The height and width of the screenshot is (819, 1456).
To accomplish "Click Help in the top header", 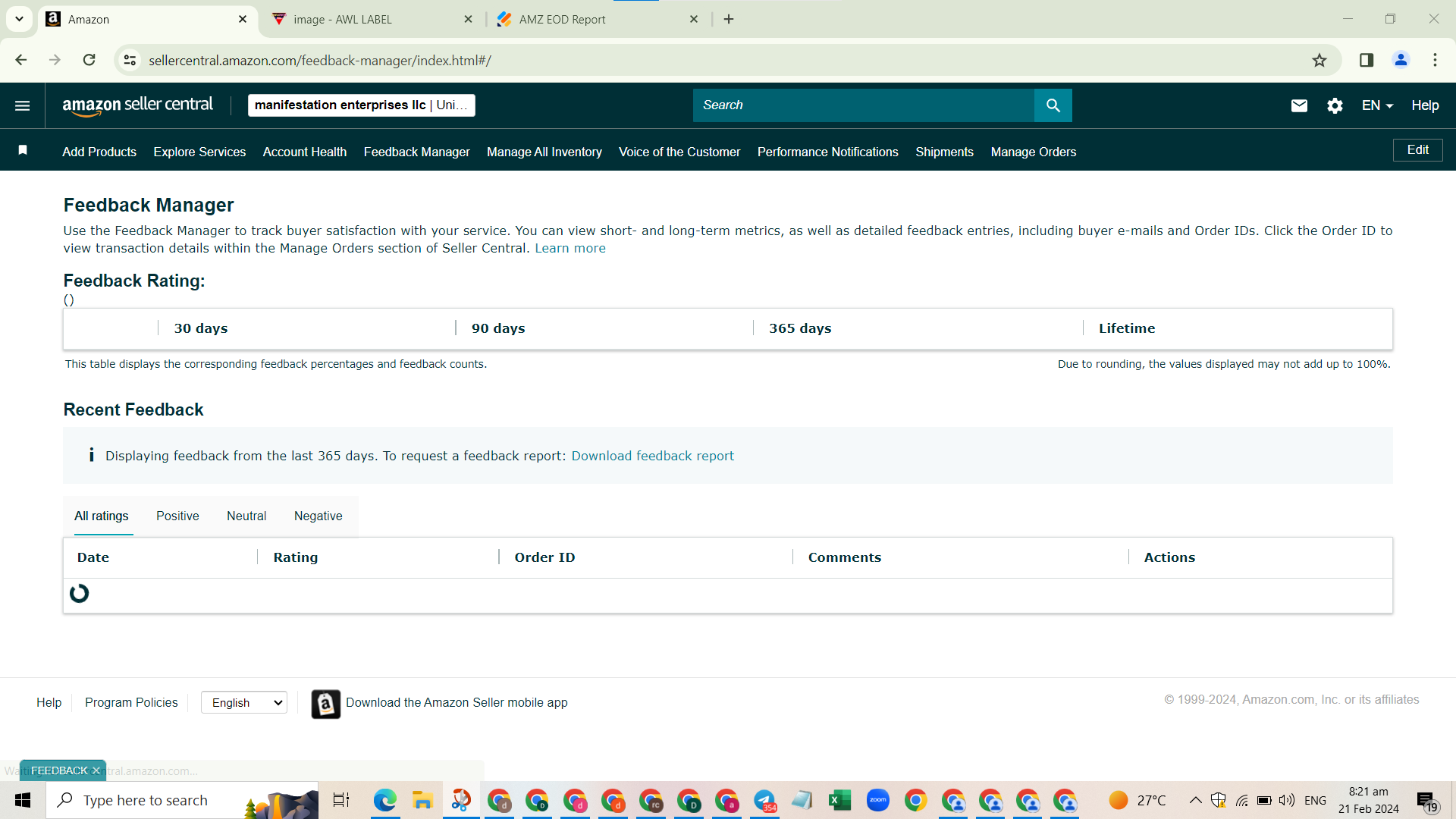I will point(1425,105).
